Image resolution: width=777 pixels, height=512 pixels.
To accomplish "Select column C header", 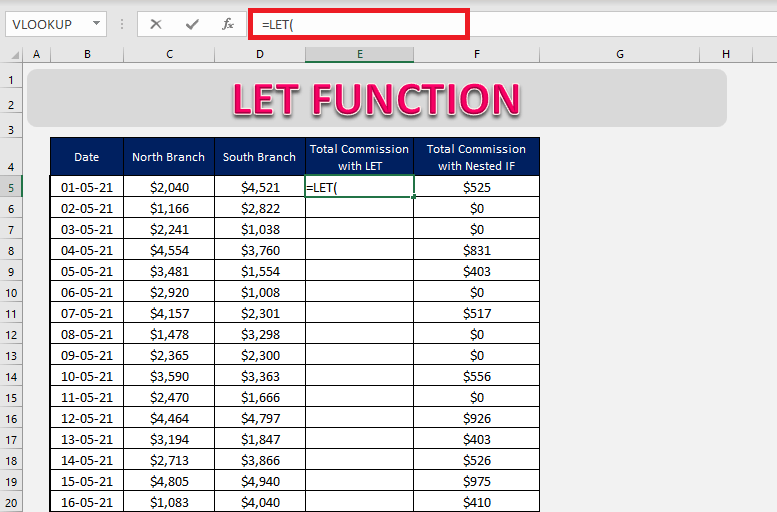I will [169, 54].
